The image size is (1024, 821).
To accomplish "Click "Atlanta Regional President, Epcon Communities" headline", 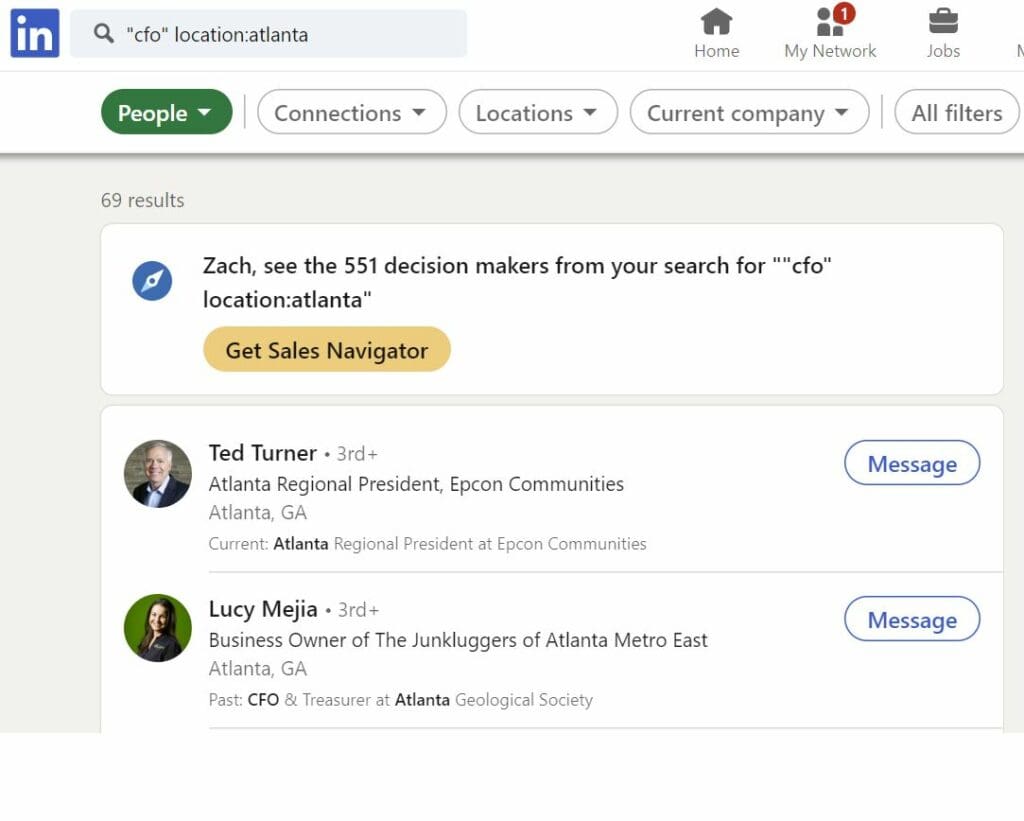I will click(x=416, y=484).
